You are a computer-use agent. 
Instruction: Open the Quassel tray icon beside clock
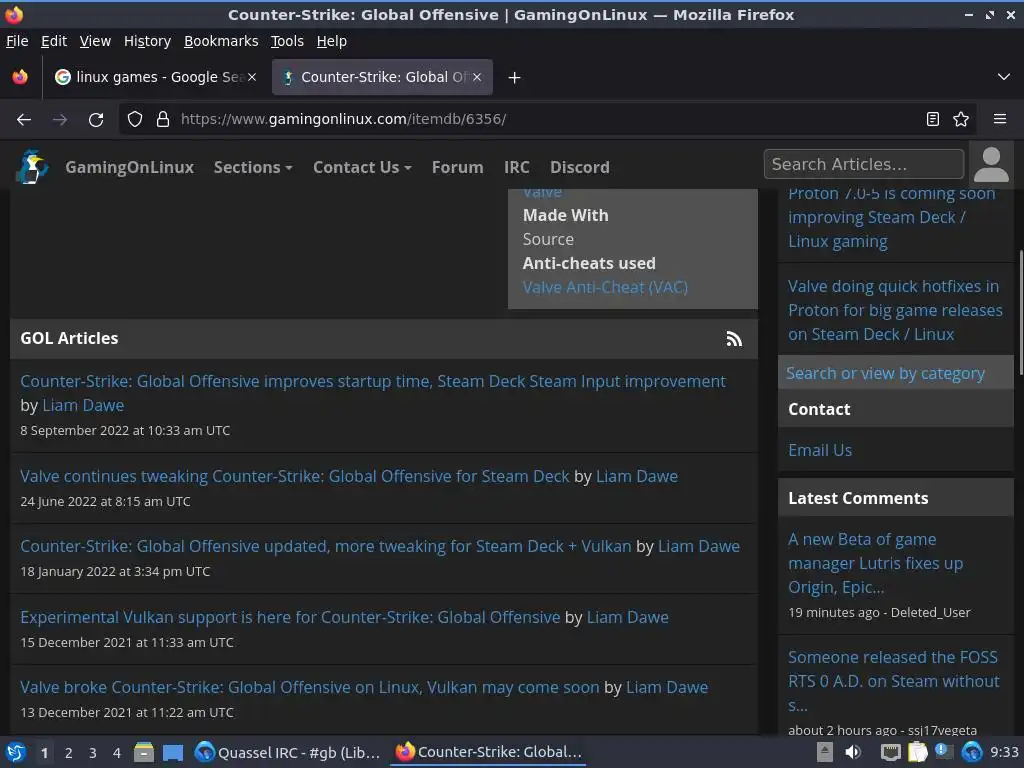point(972,752)
